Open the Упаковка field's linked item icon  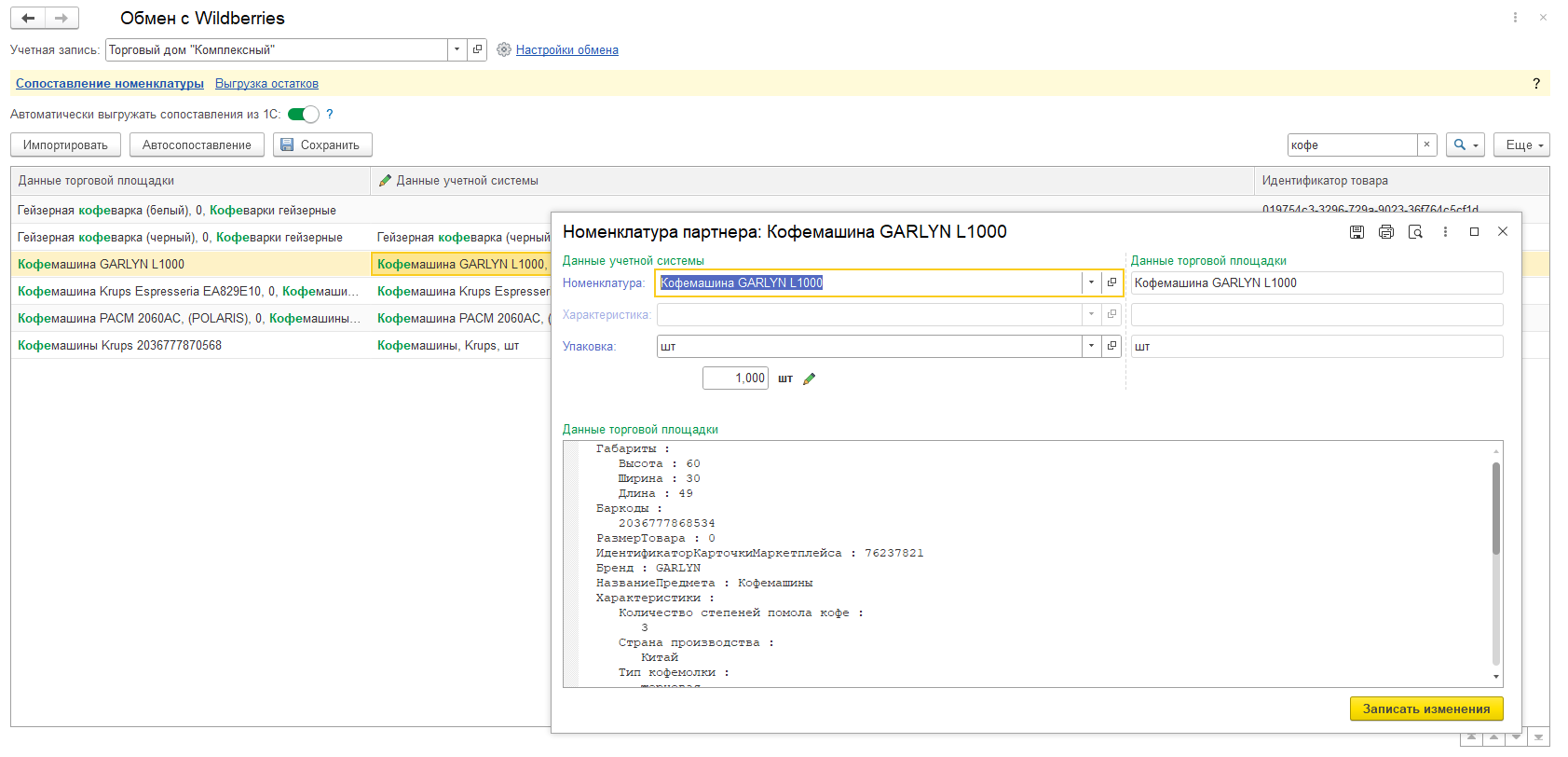(x=1111, y=346)
